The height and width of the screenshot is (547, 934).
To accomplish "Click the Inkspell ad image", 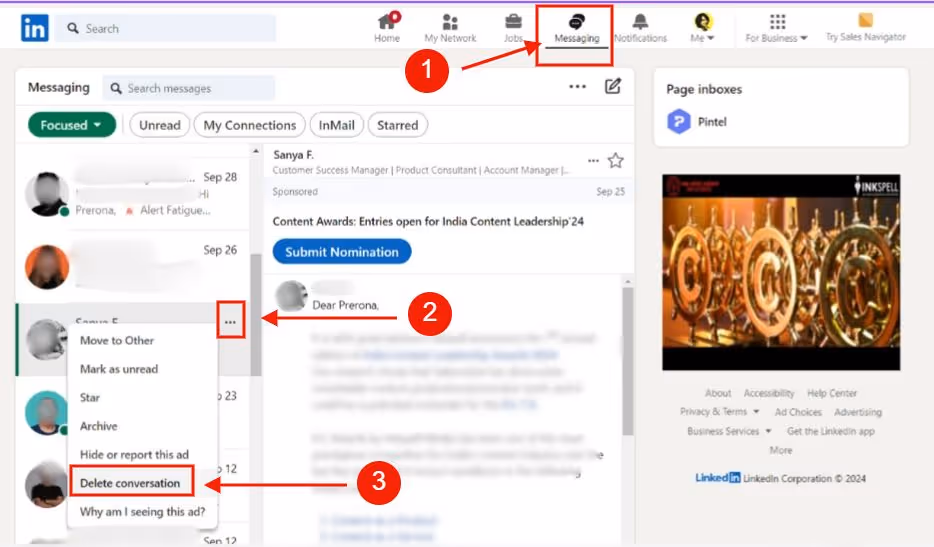I will (x=781, y=272).
